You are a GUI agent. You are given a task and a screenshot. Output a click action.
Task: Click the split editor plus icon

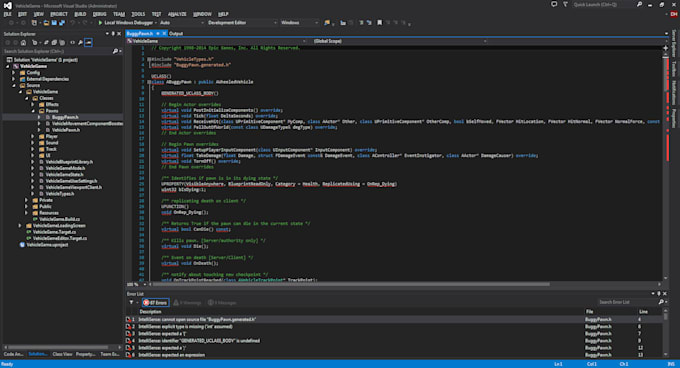[665, 49]
